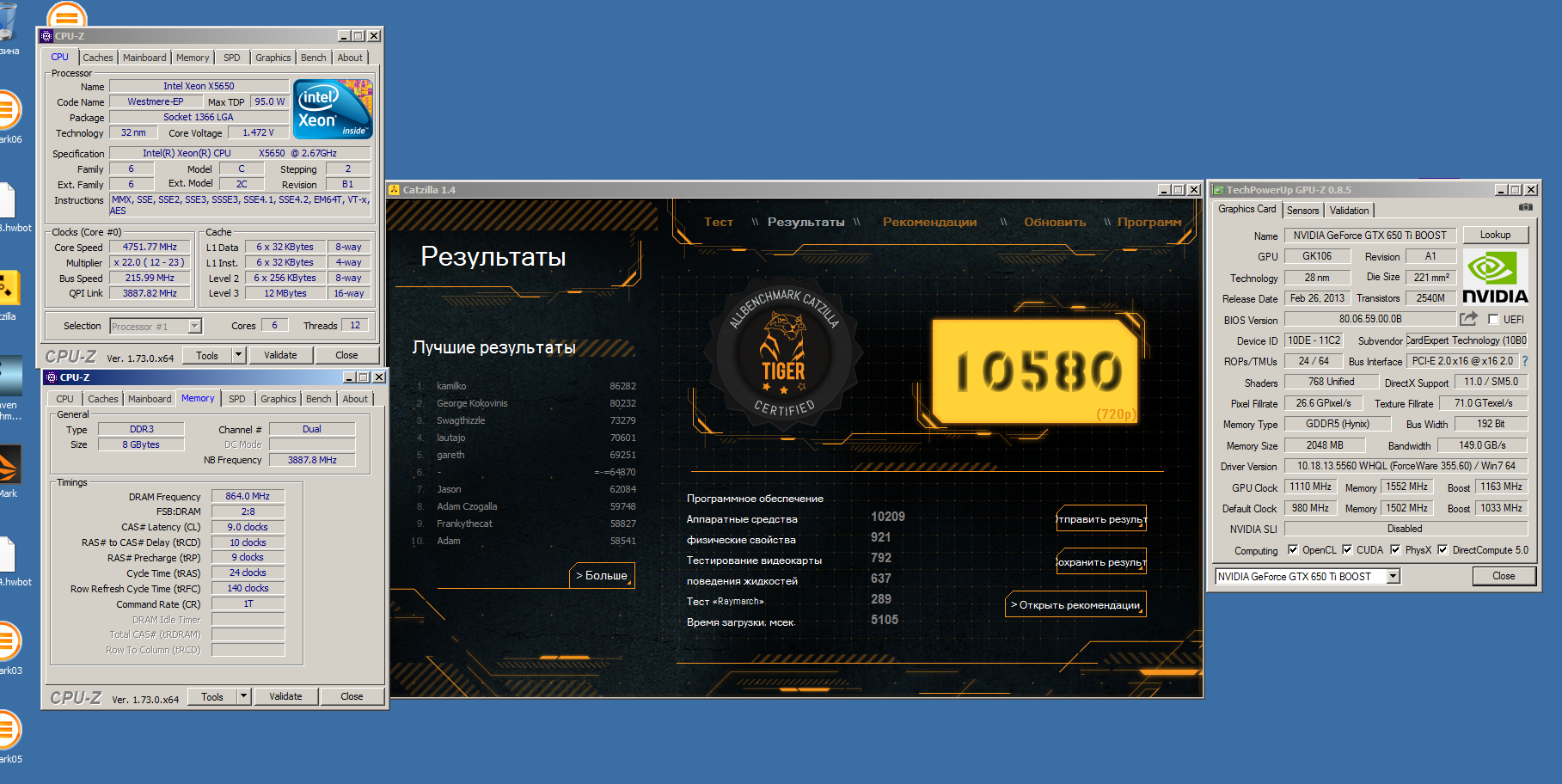Open Graphics tab in lower CPU-Z window
The height and width of the screenshot is (784, 1562).
tap(278, 399)
